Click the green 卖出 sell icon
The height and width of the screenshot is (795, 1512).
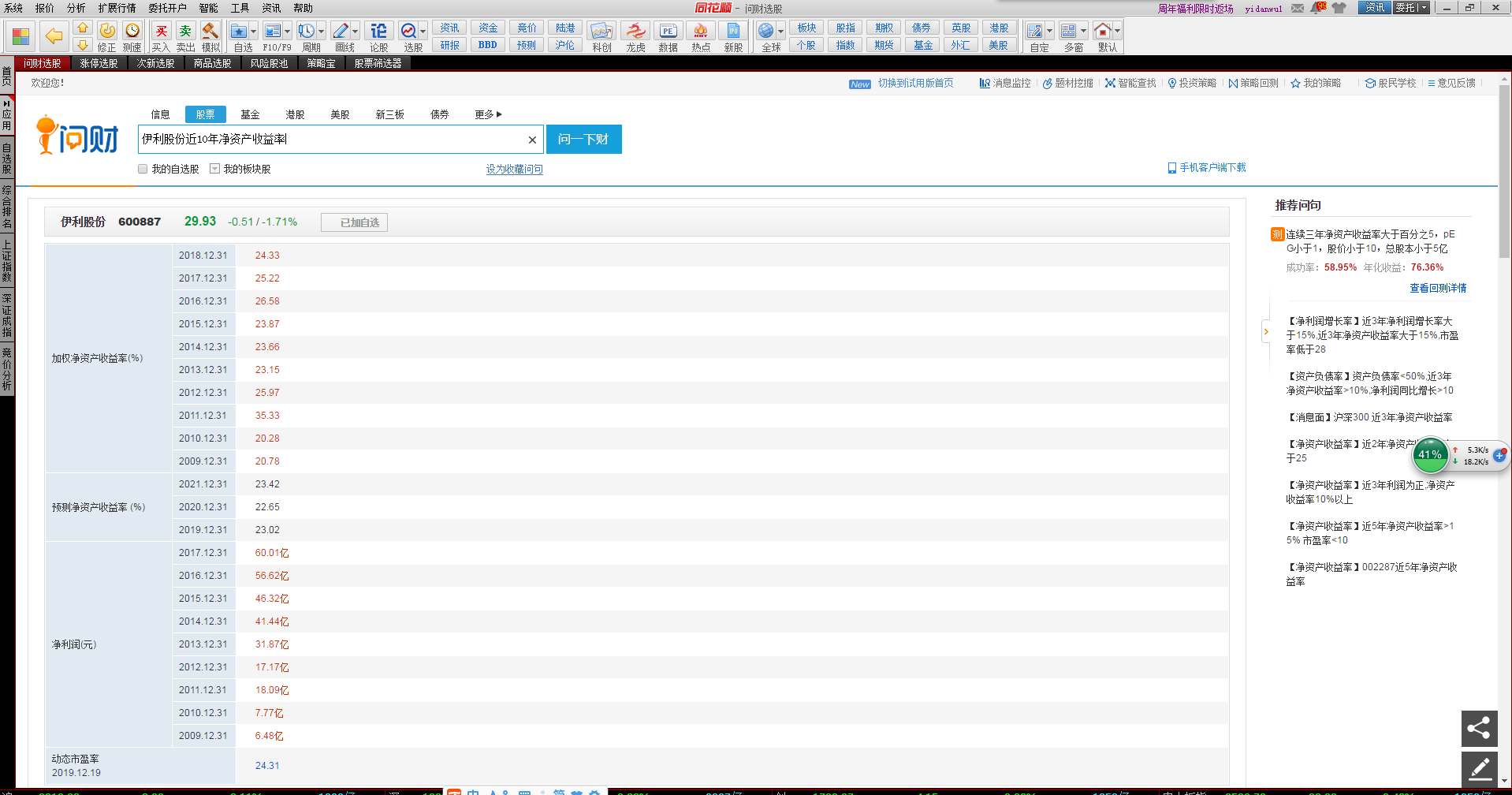[x=185, y=36]
